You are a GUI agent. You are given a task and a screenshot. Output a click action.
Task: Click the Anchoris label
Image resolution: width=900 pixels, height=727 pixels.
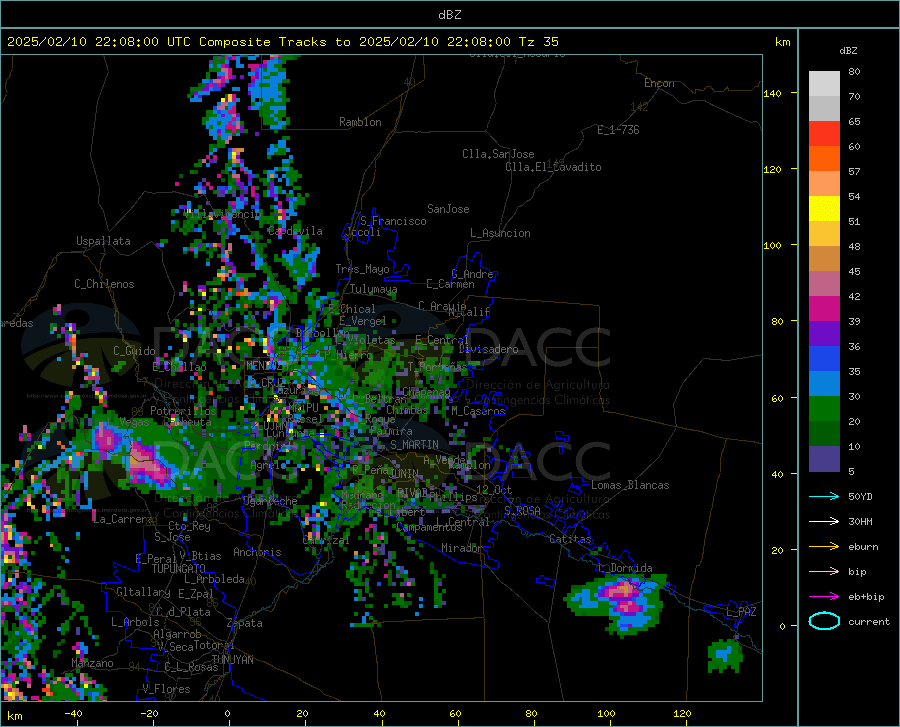point(257,552)
